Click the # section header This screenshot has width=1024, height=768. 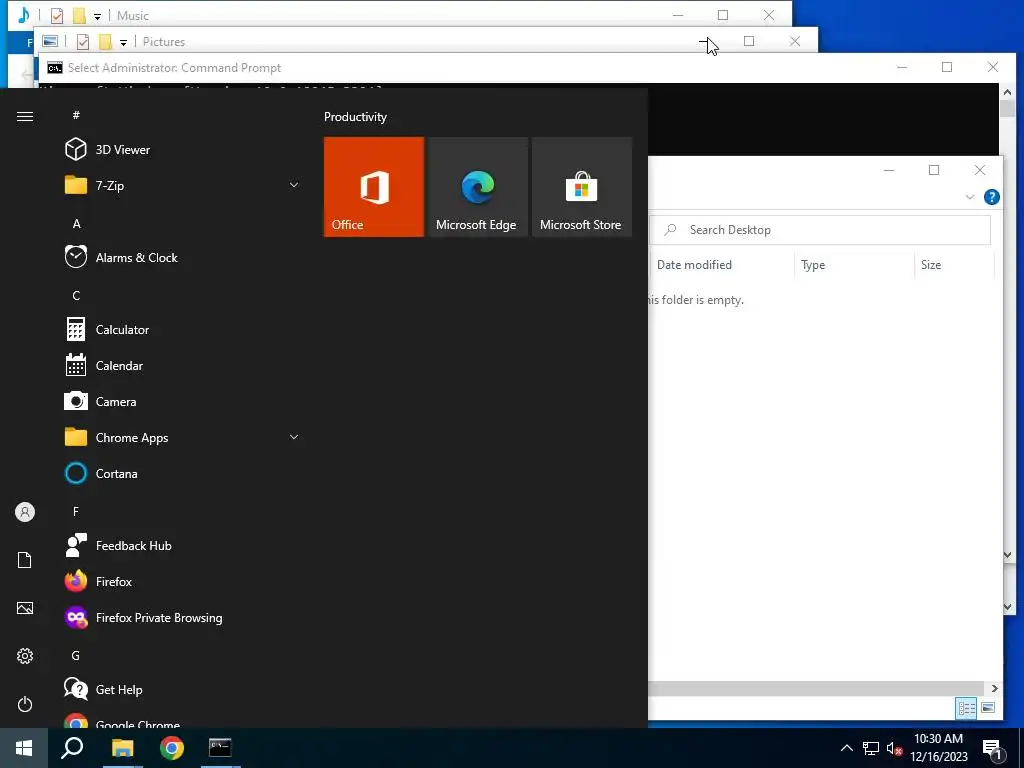(76, 115)
